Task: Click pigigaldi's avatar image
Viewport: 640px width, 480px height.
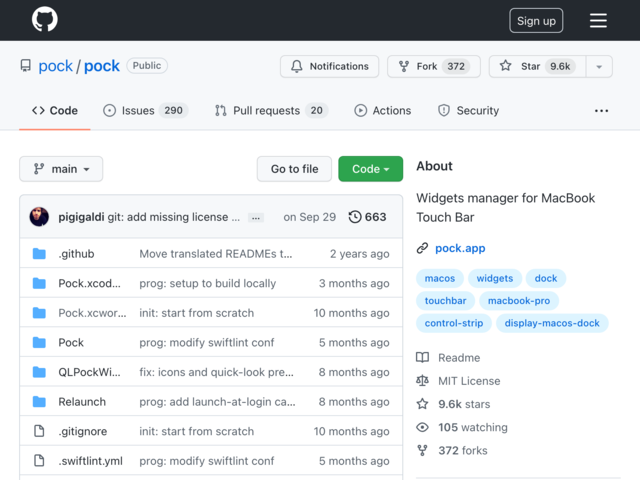Action: tap(39, 217)
